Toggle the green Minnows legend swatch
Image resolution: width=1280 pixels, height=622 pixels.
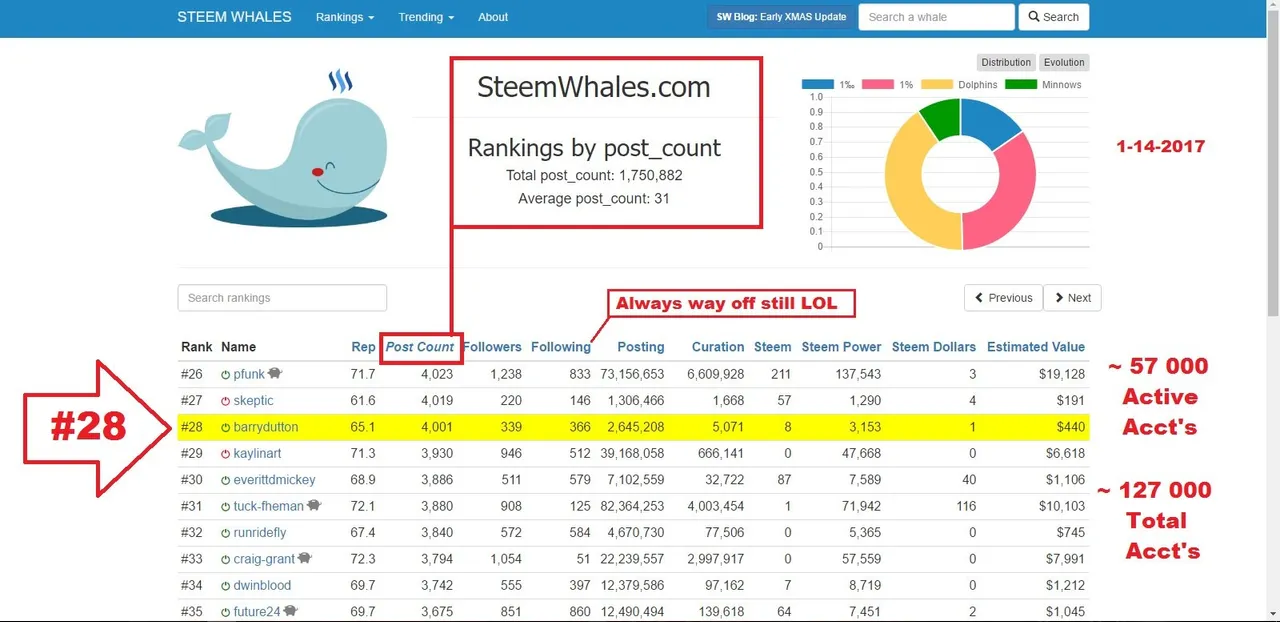click(1021, 85)
